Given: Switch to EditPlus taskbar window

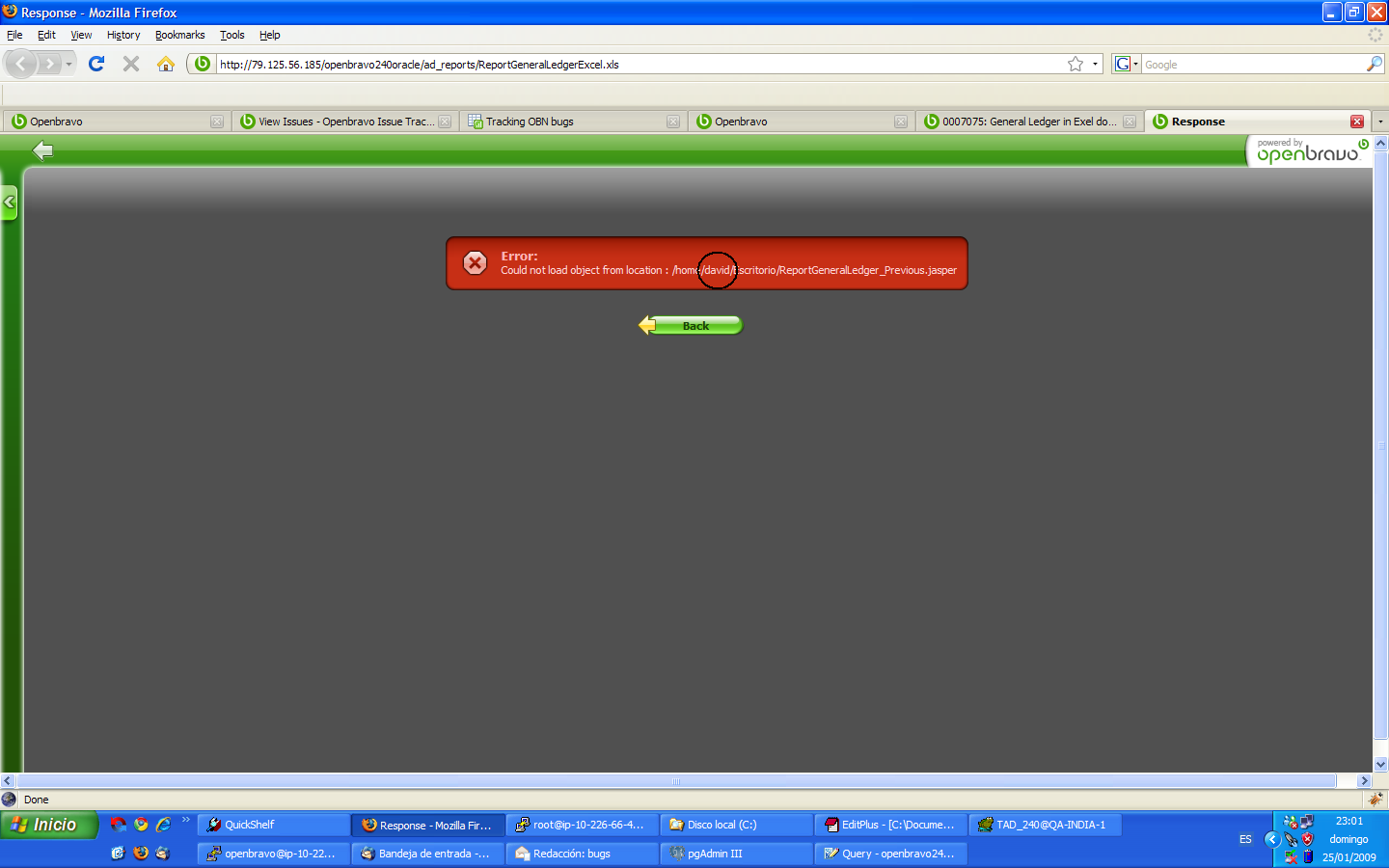Looking at the screenshot, I should pos(891,825).
